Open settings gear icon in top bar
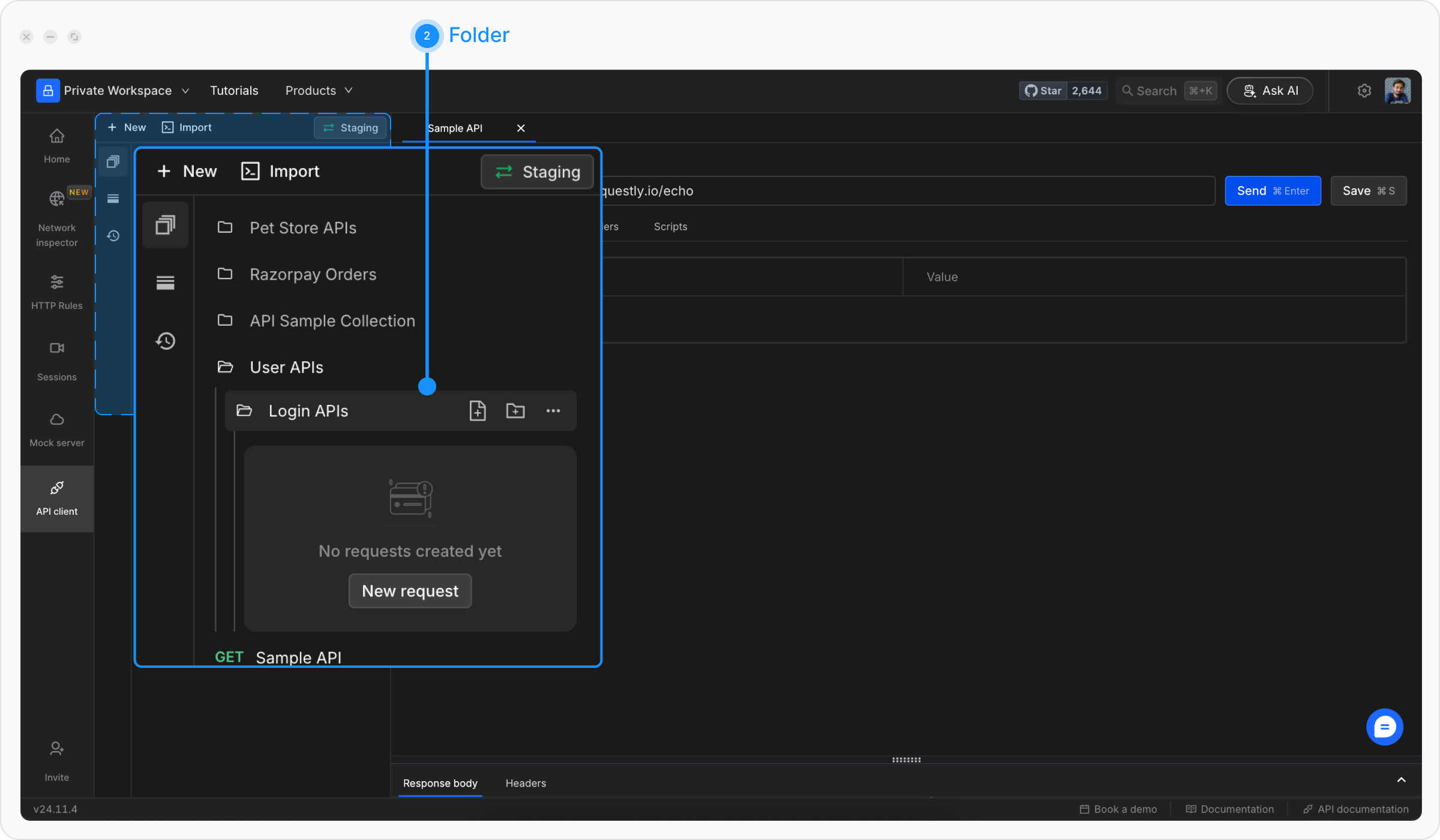The width and height of the screenshot is (1440, 840). pos(1364,91)
